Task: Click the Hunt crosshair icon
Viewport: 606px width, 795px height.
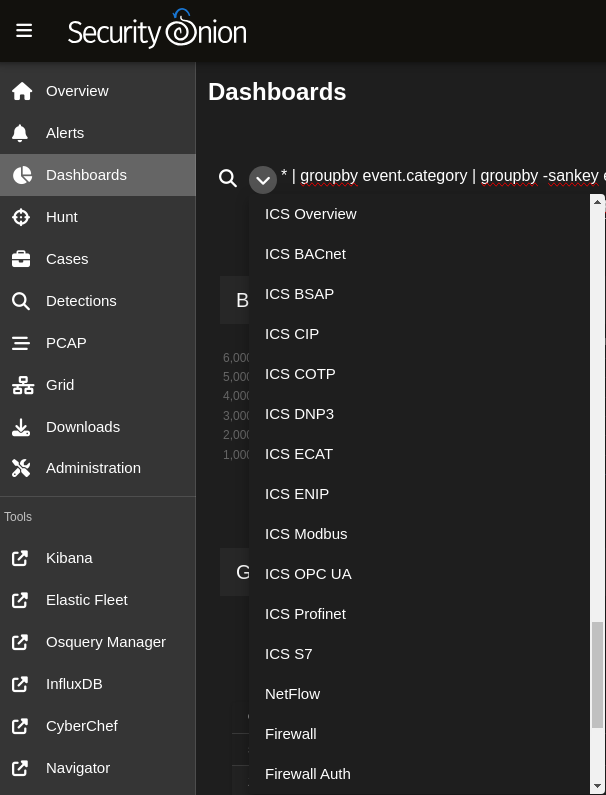Action: (21, 217)
